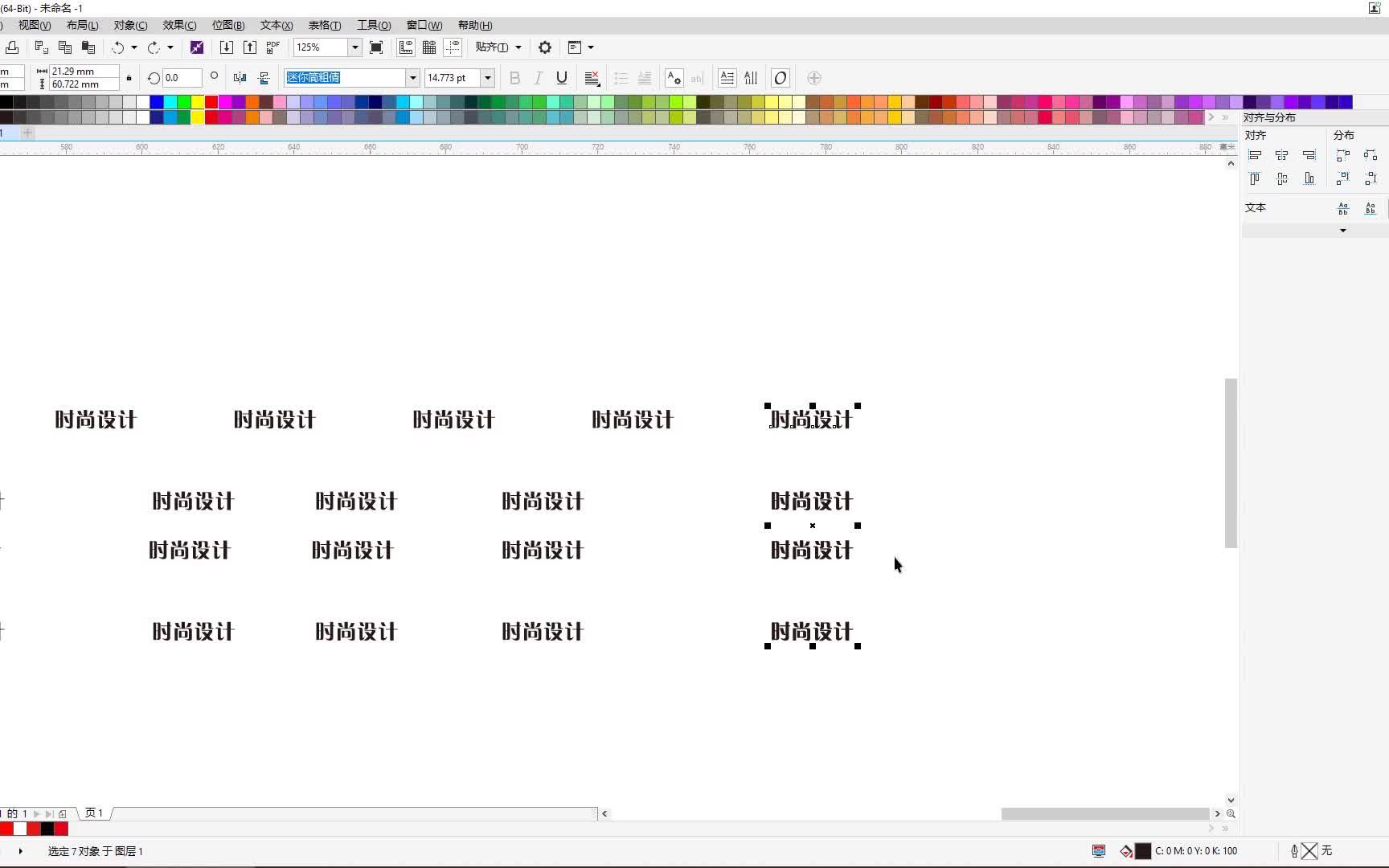The height and width of the screenshot is (868, 1389).
Task: Add a new document tab with plus
Action: pyautogui.click(x=28, y=133)
